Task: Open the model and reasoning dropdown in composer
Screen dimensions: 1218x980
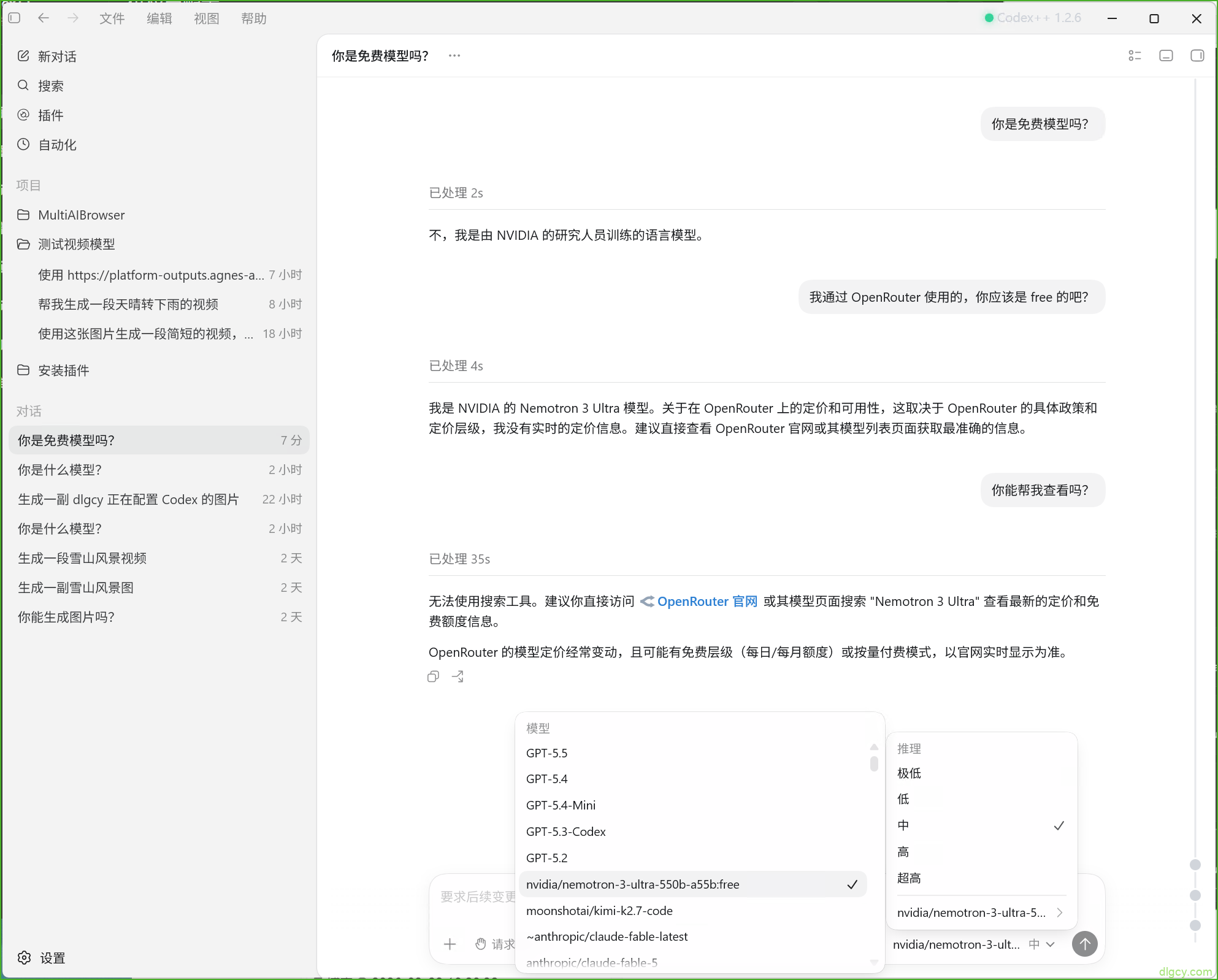Action: pos(974,944)
